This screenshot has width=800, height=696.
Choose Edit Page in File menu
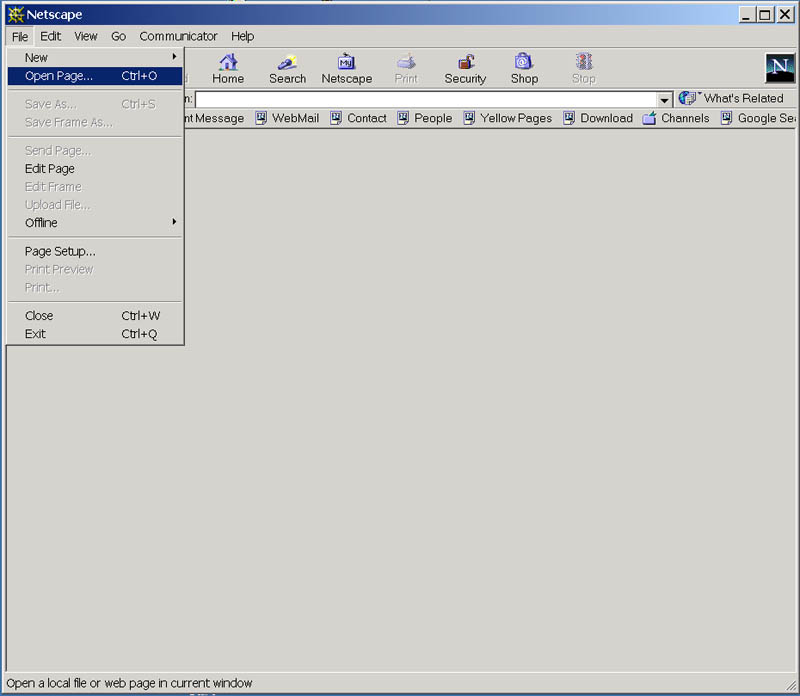click(95, 169)
